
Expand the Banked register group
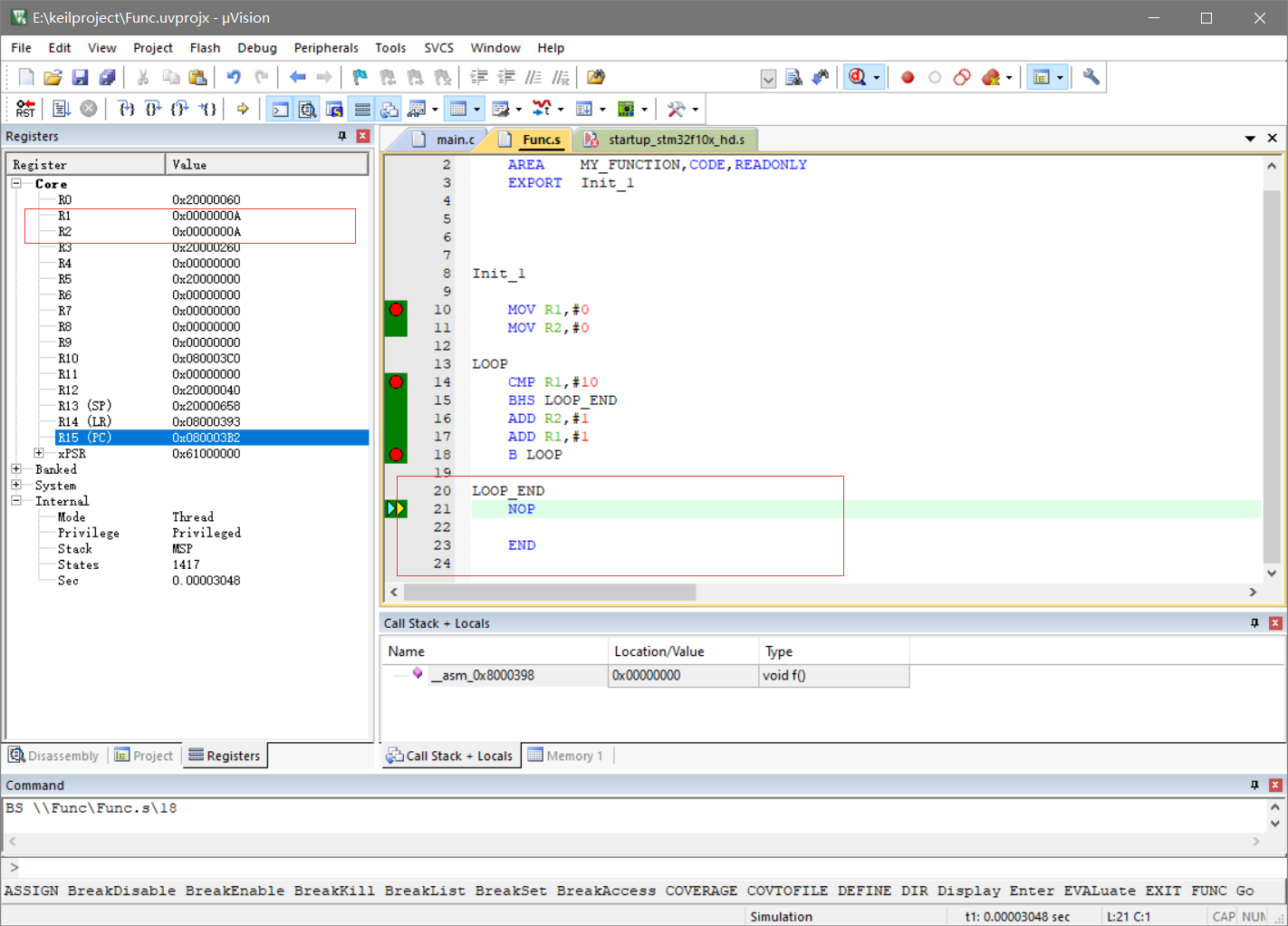(x=16, y=469)
